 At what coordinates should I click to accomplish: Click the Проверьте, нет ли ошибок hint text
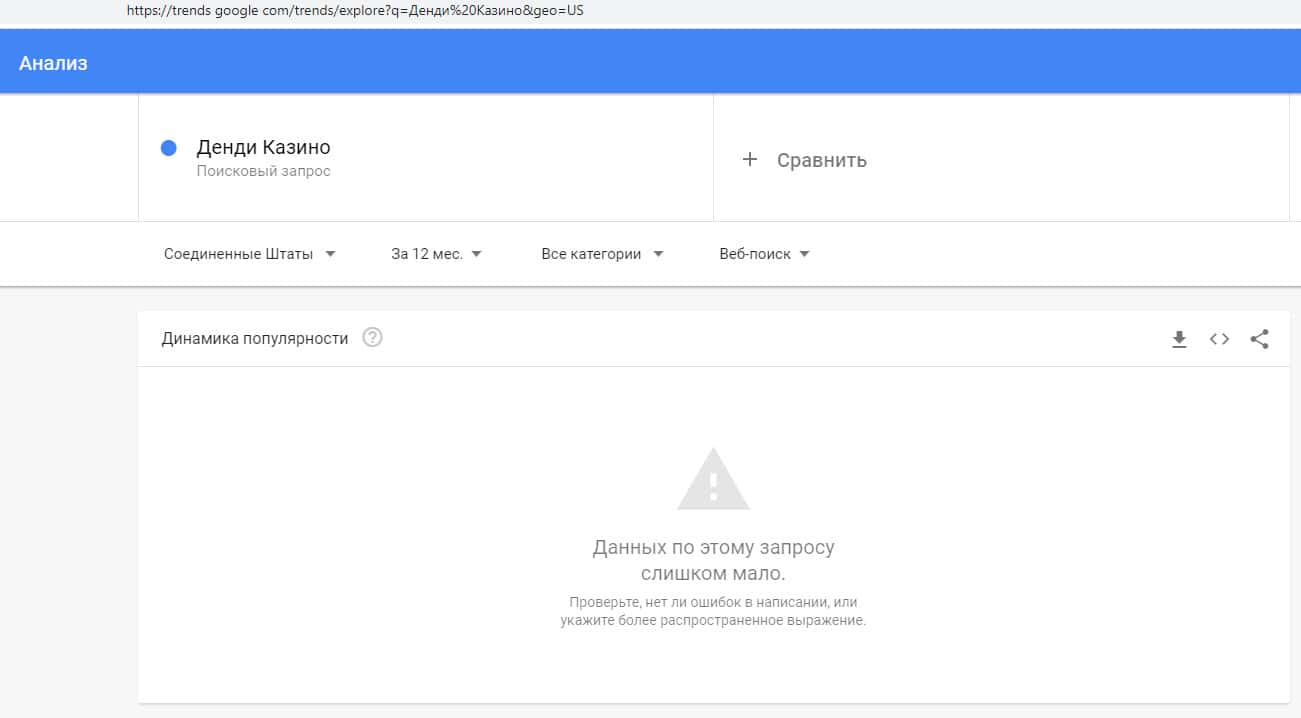tap(713, 611)
